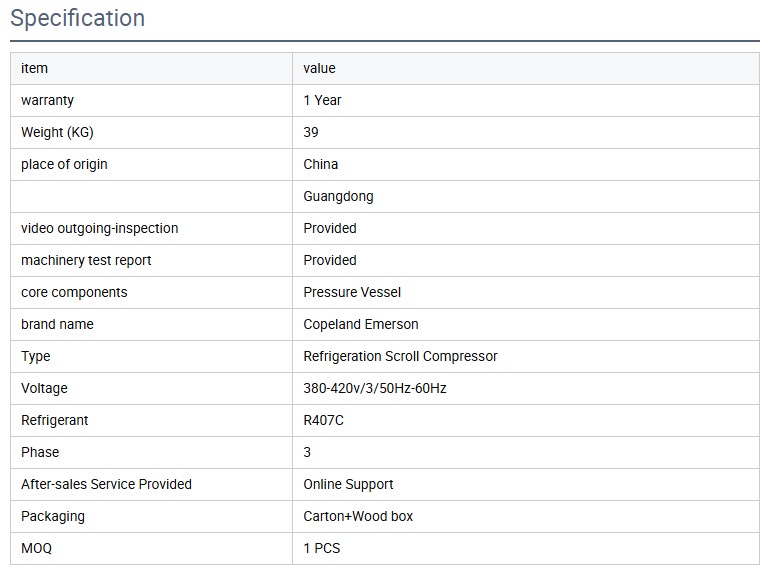Click the '1 PCS' MOQ value
This screenshot has width=772, height=574.
point(322,548)
